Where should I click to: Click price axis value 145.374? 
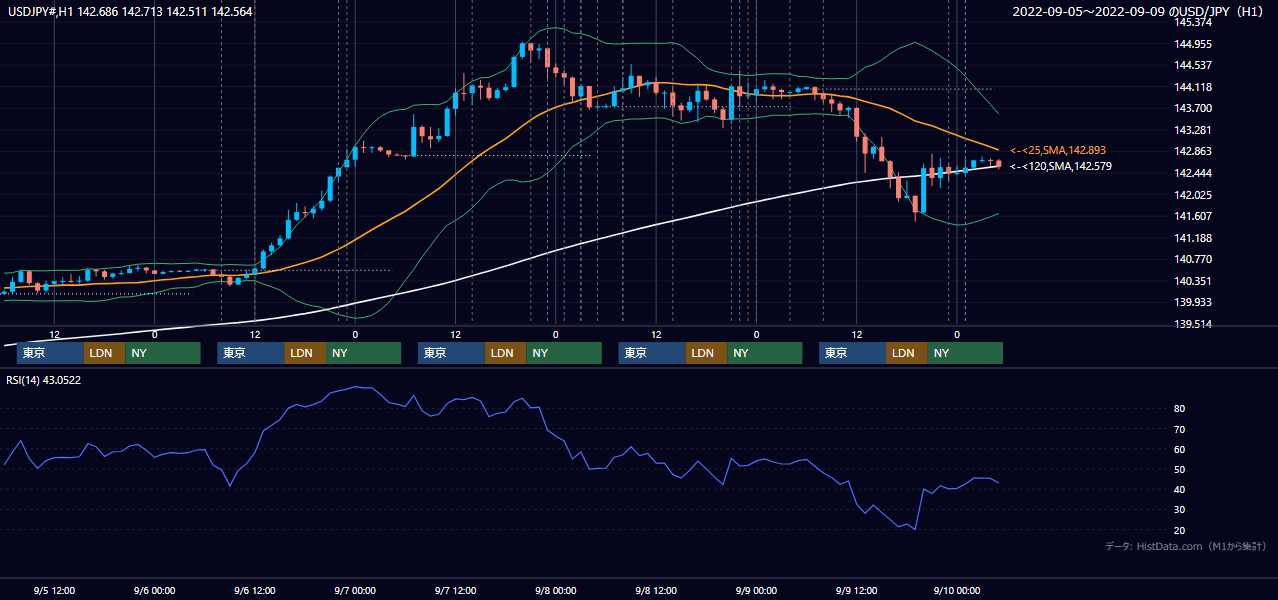[1193, 22]
